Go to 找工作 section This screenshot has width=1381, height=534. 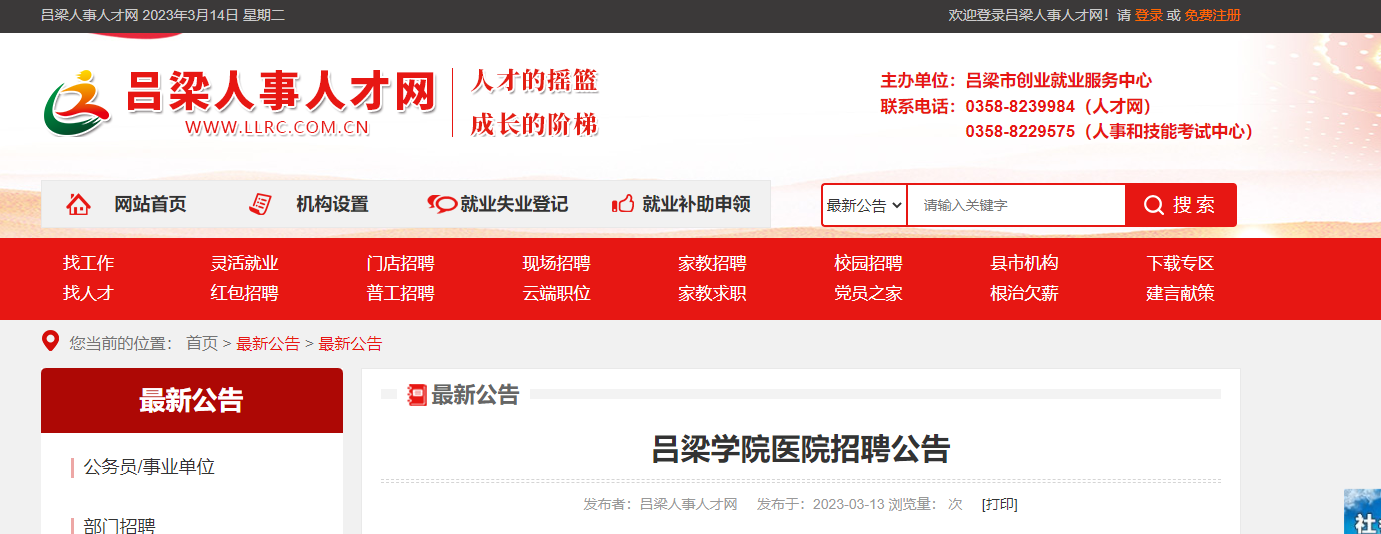89,263
